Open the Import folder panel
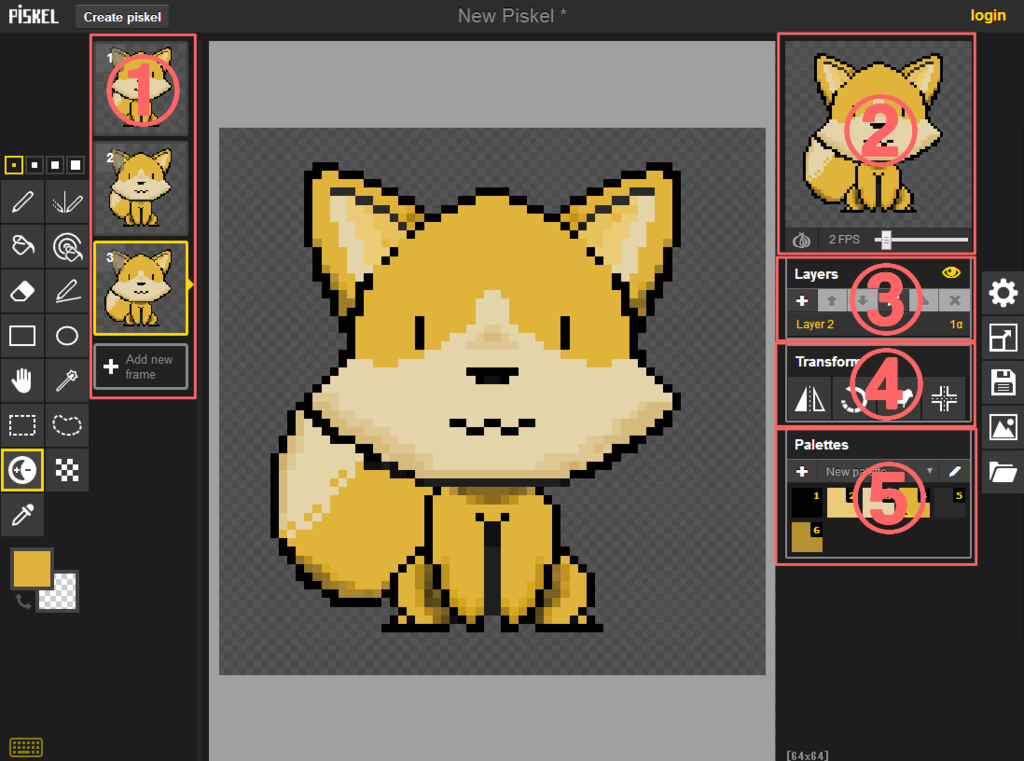 point(1002,472)
